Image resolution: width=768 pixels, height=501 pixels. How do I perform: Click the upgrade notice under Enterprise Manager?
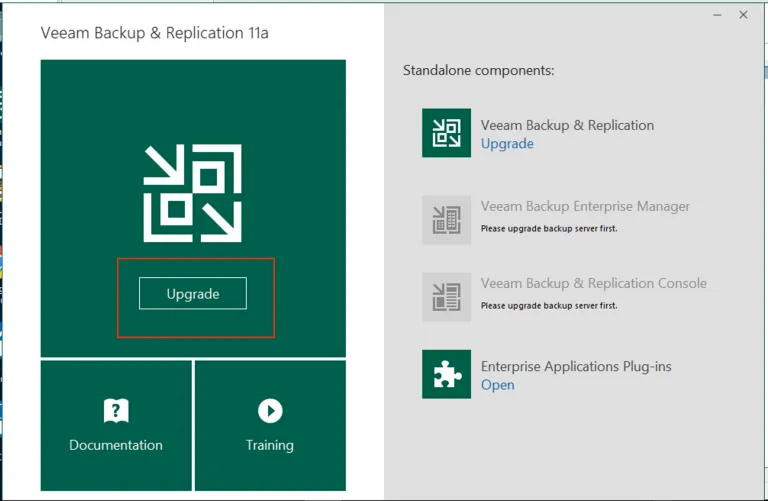tap(549, 228)
